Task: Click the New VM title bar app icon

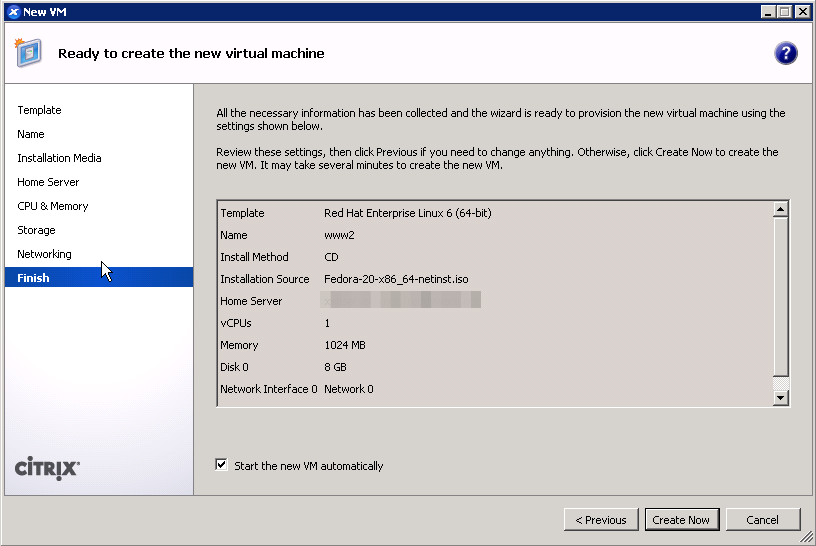Action: point(14,12)
